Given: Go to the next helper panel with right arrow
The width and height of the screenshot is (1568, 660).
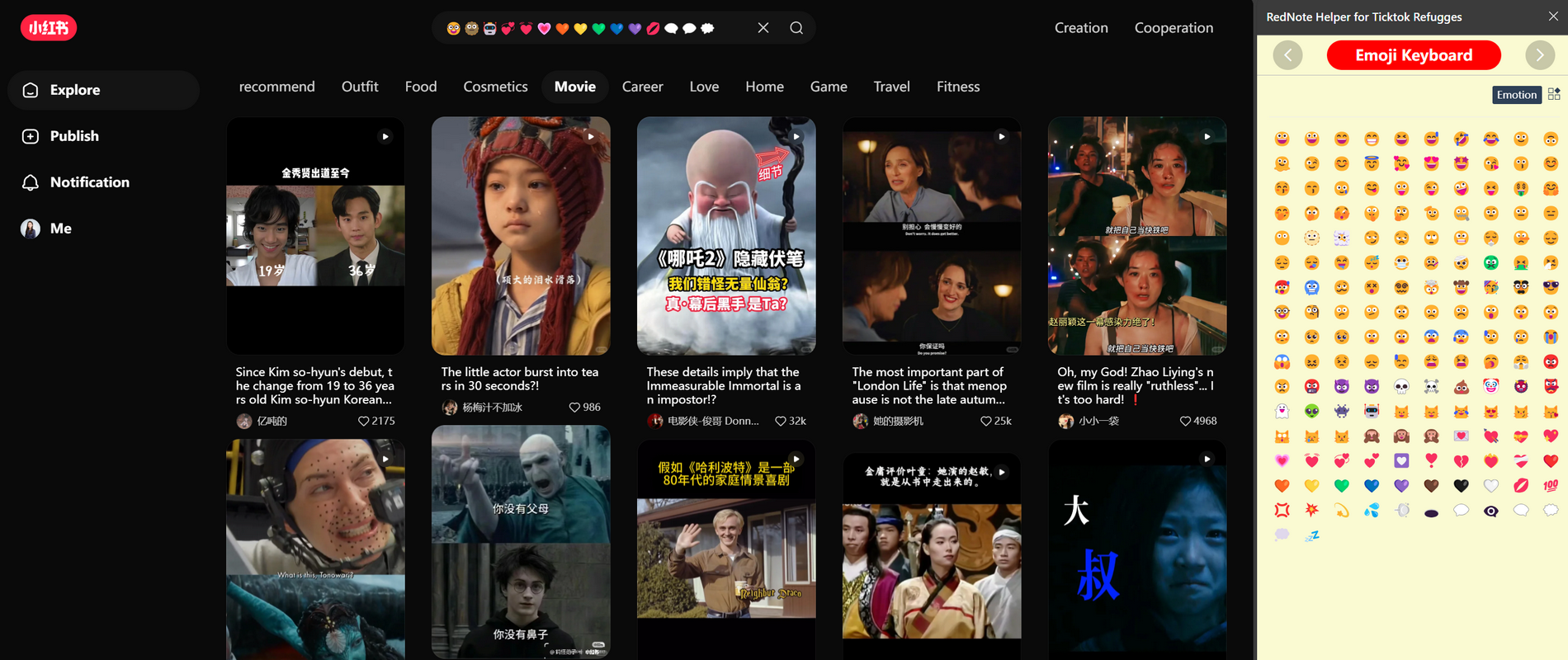Looking at the screenshot, I should click(1539, 55).
